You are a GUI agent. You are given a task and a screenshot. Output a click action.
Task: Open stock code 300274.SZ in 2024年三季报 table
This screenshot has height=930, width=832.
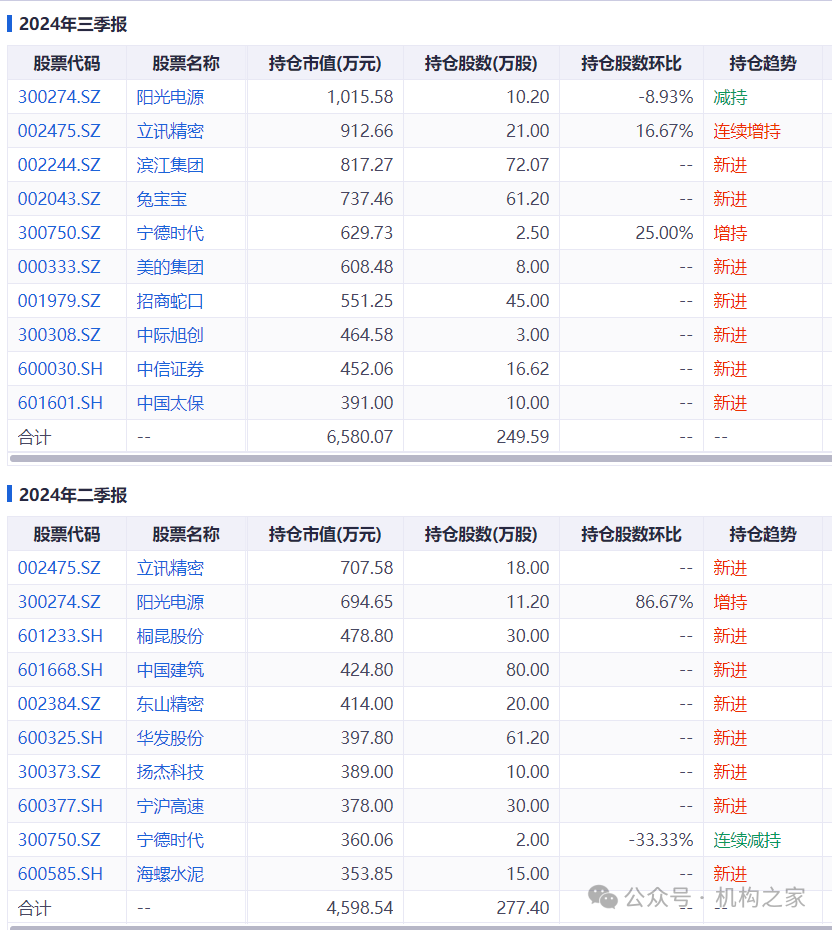point(59,97)
